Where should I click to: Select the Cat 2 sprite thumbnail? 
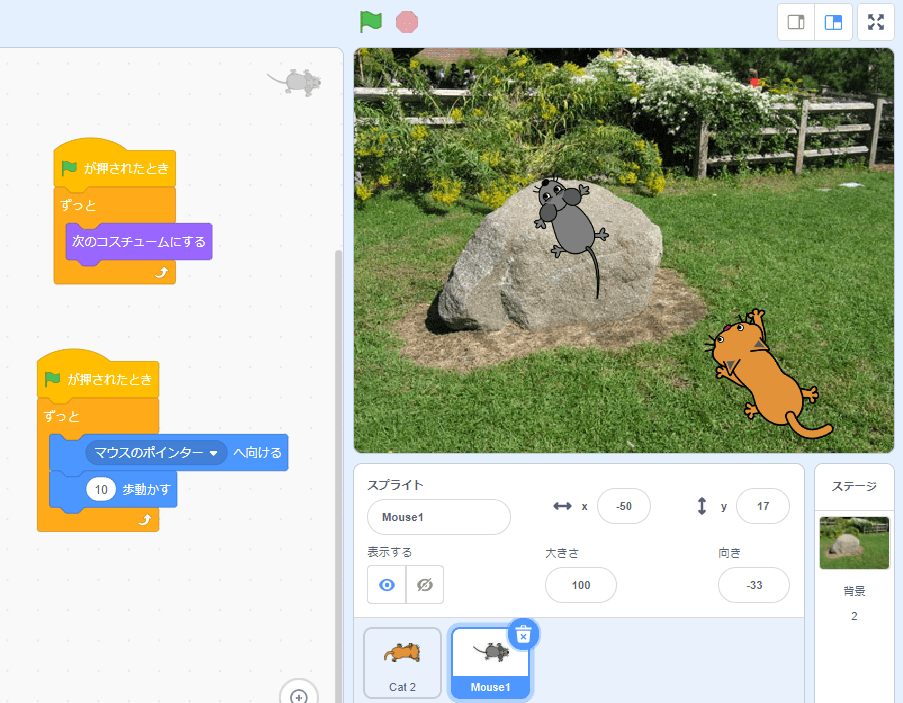click(402, 663)
